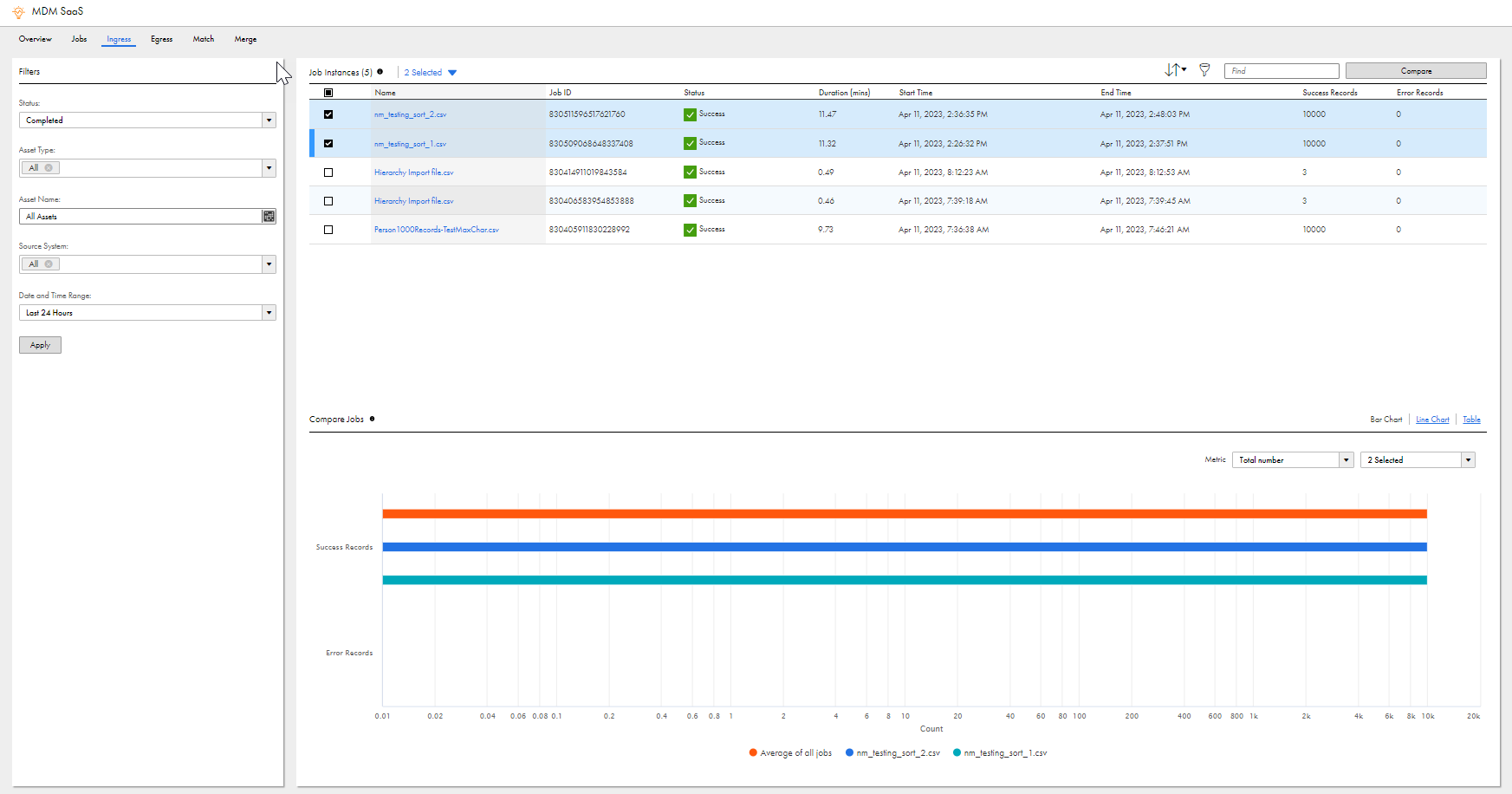This screenshot has height=794, width=1512.
Task: Sort by the Name column header
Action: [385, 93]
